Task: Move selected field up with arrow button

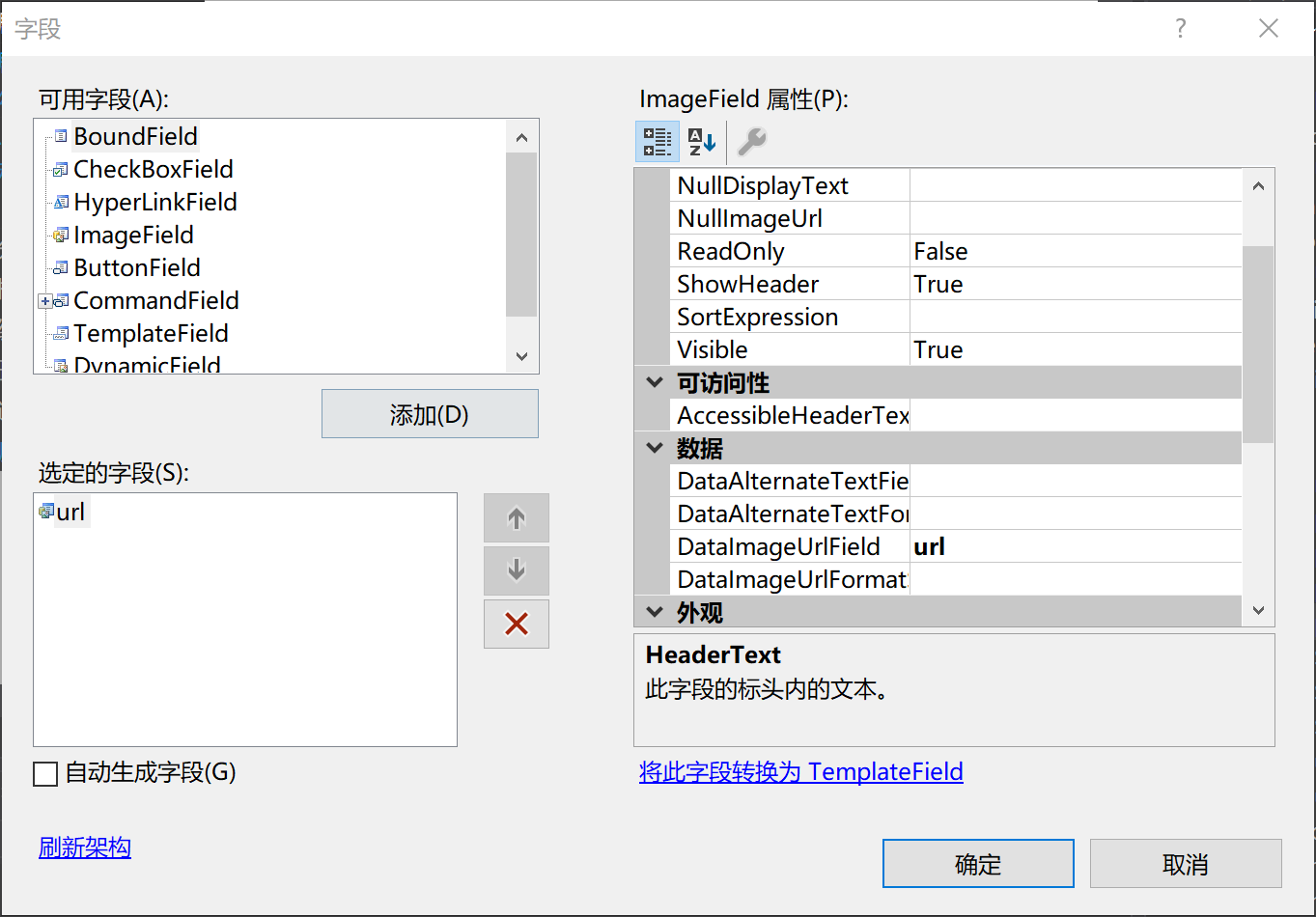Action: click(517, 518)
